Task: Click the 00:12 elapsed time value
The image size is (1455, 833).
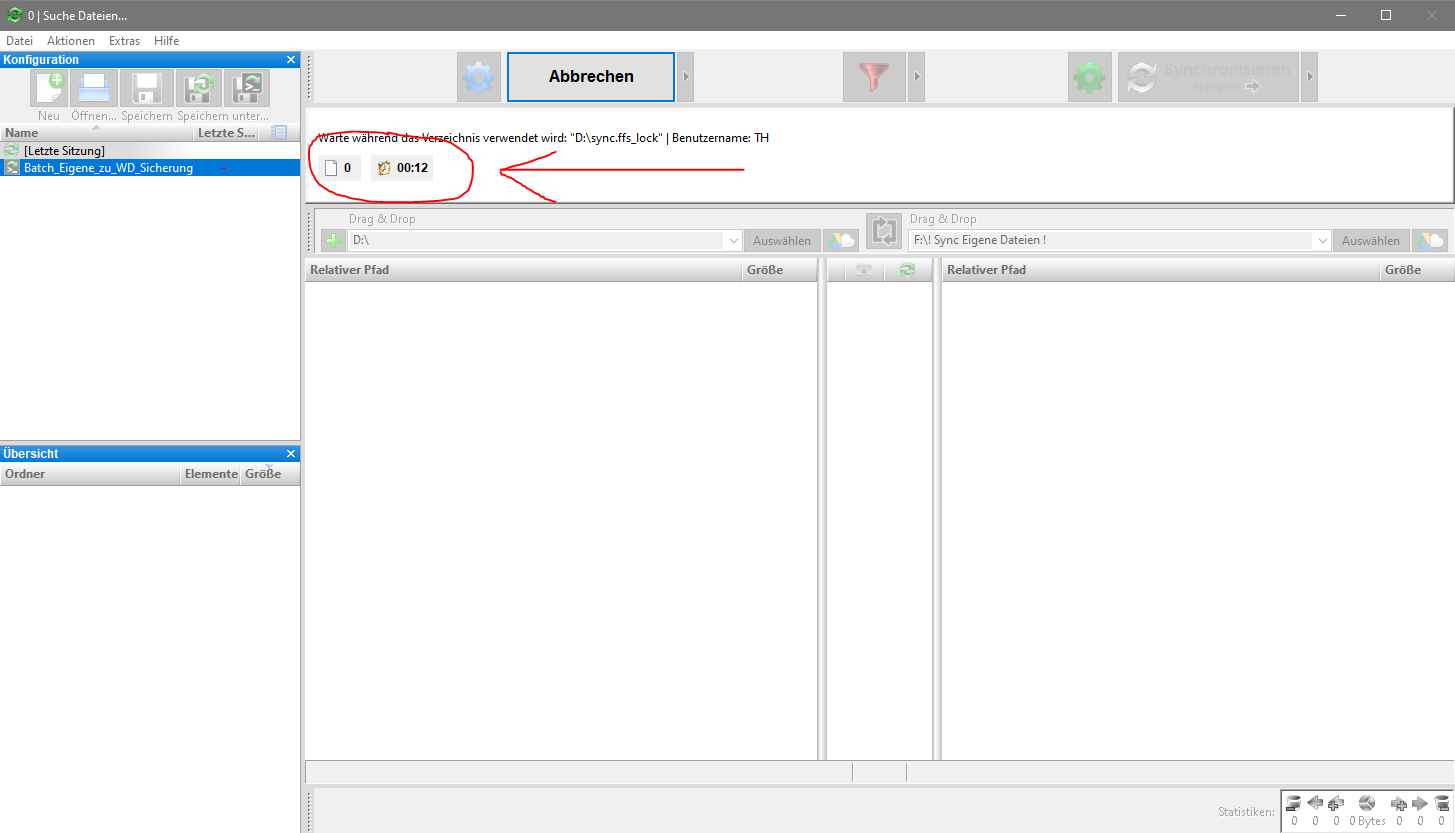Action: point(412,168)
